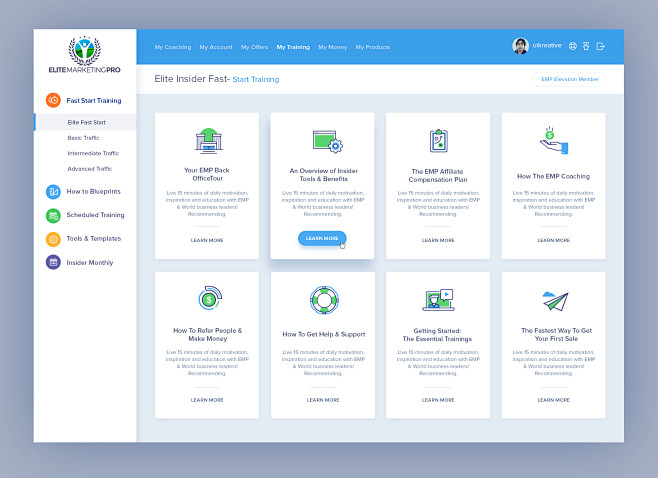Open Insider Monthly section label
Viewport: 658px width, 478px height.
(90, 263)
